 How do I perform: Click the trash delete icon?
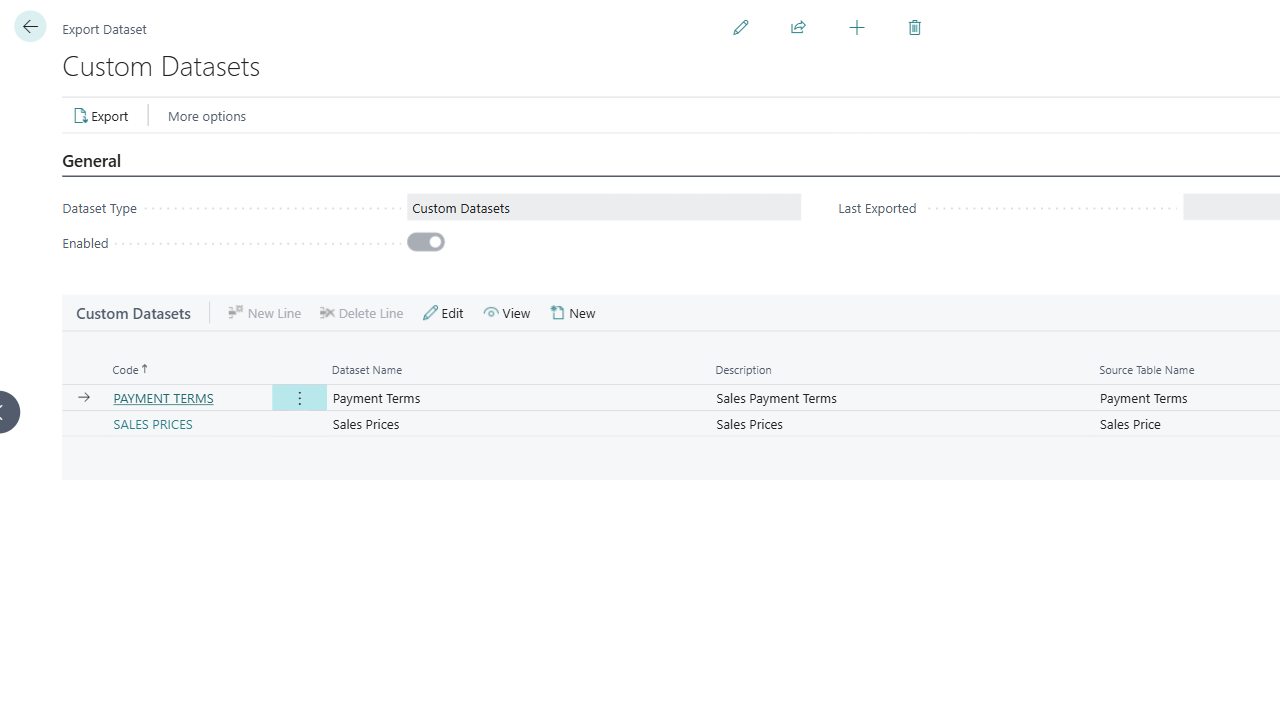point(915,28)
